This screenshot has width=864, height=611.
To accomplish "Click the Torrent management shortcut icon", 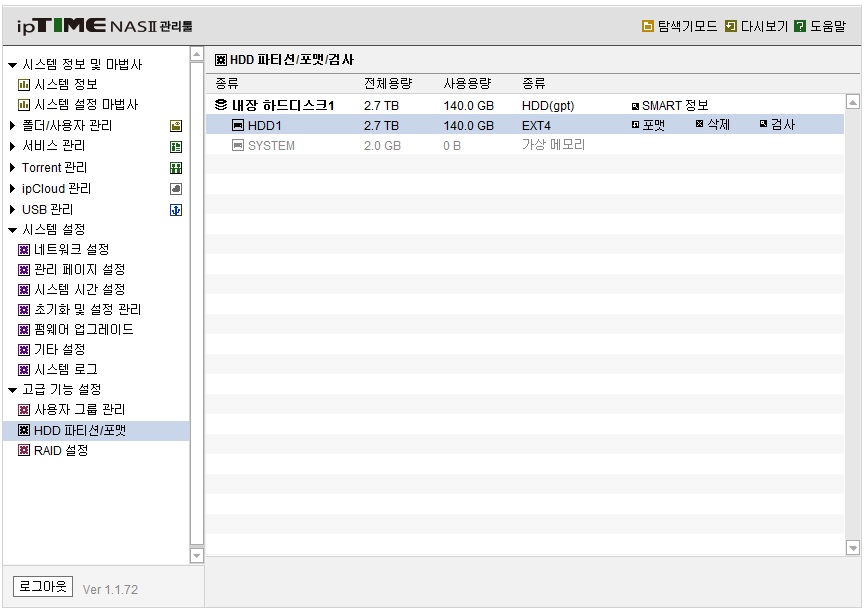I will click(x=176, y=168).
